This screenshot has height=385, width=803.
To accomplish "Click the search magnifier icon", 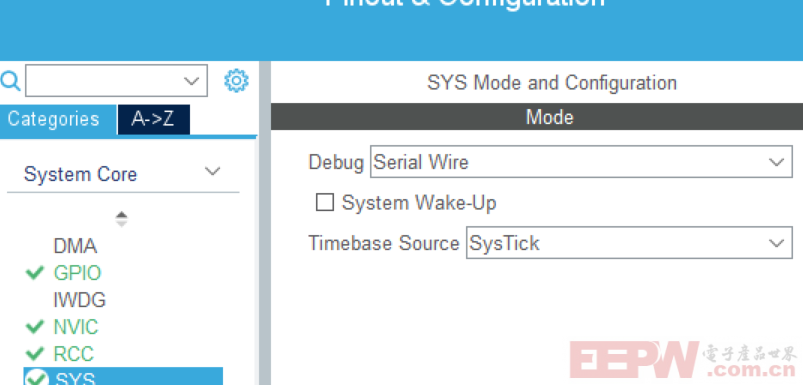I will point(10,81).
